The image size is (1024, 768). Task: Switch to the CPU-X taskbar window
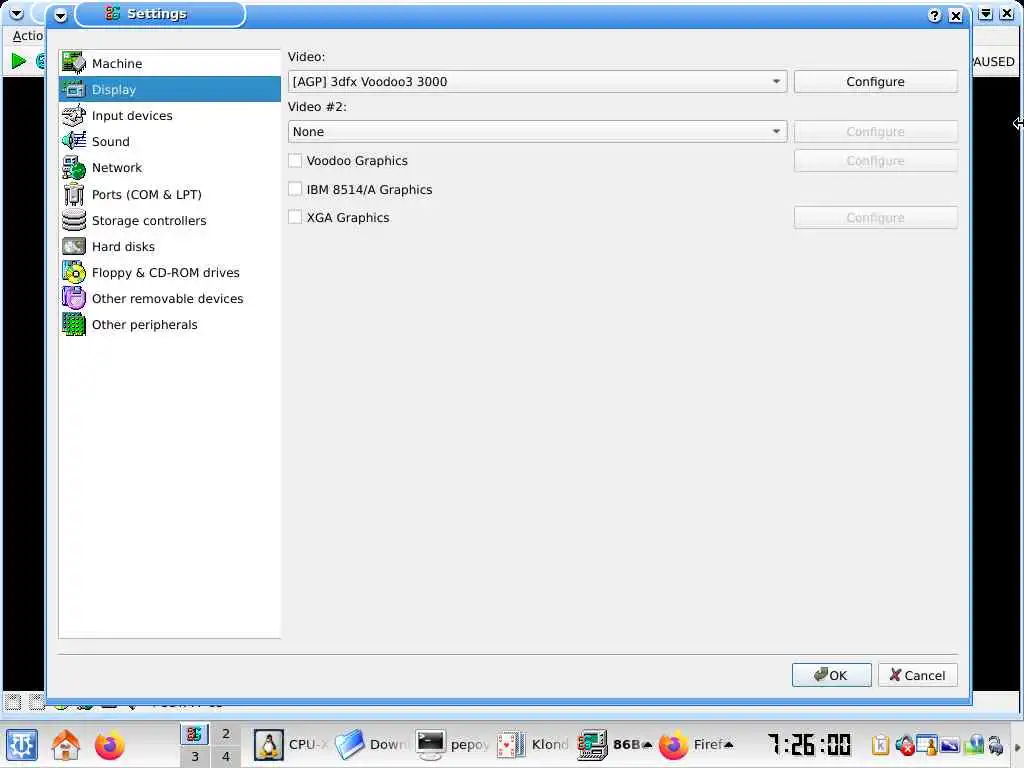[291, 744]
